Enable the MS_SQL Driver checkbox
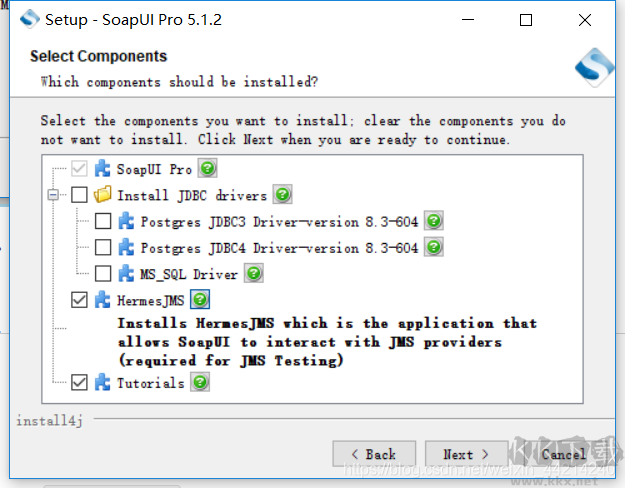Viewport: 625px width, 488px height. (103, 273)
